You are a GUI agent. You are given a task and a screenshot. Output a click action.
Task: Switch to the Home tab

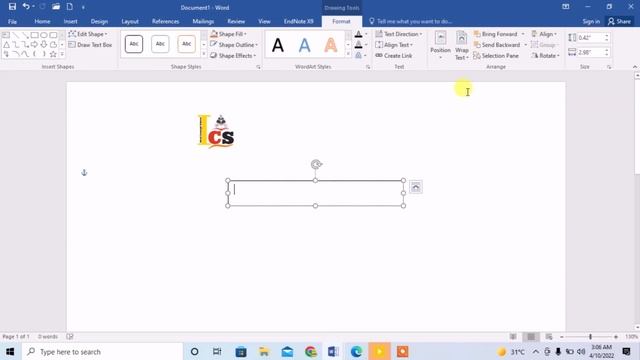[42, 22]
